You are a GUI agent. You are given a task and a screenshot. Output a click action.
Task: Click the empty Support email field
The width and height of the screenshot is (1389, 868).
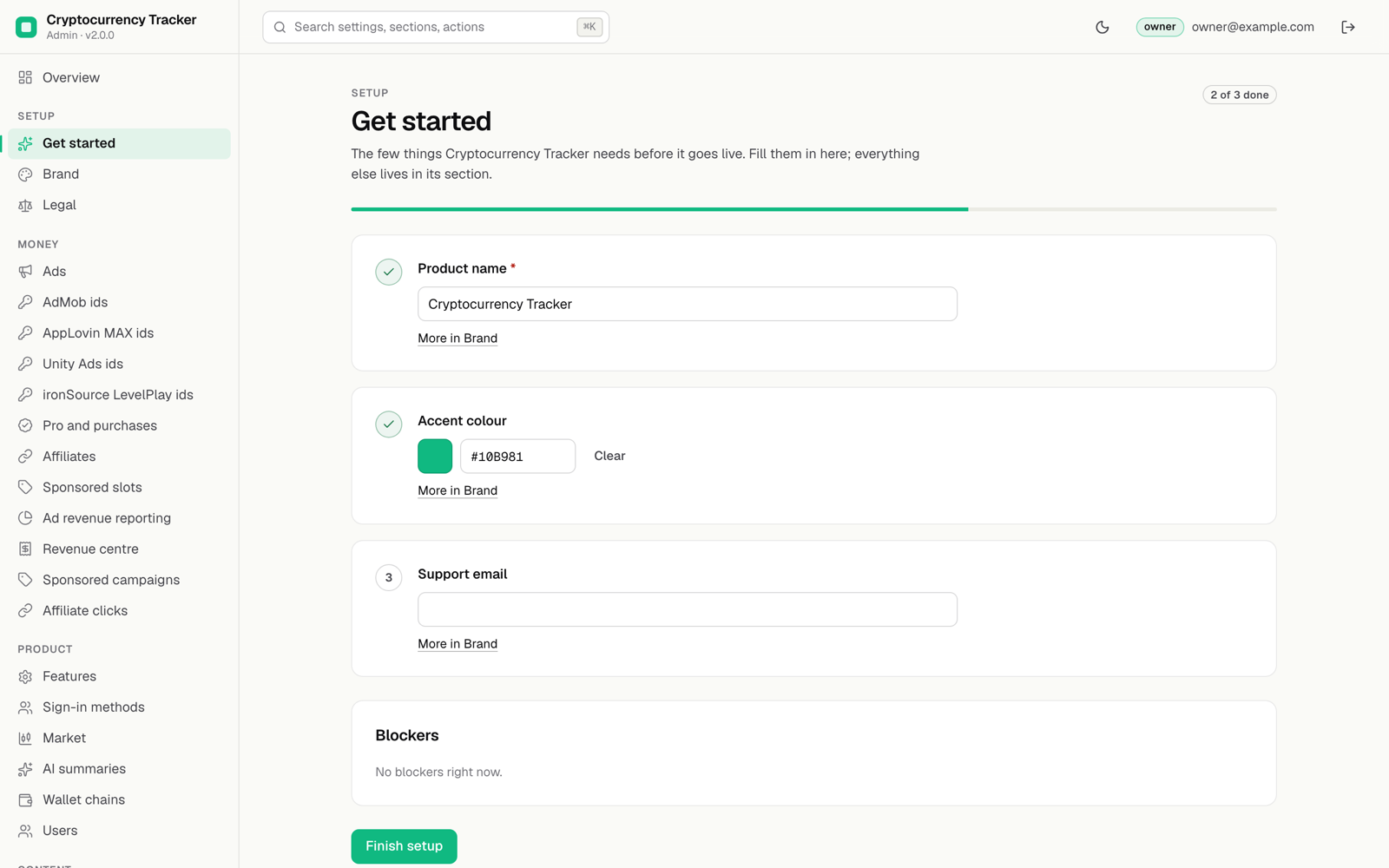click(688, 609)
